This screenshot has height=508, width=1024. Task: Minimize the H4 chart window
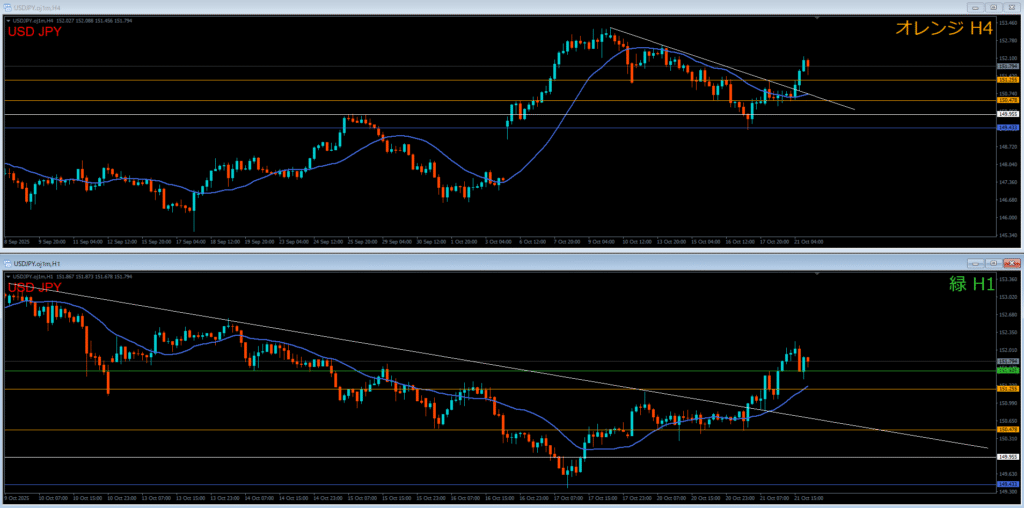tap(976, 7)
